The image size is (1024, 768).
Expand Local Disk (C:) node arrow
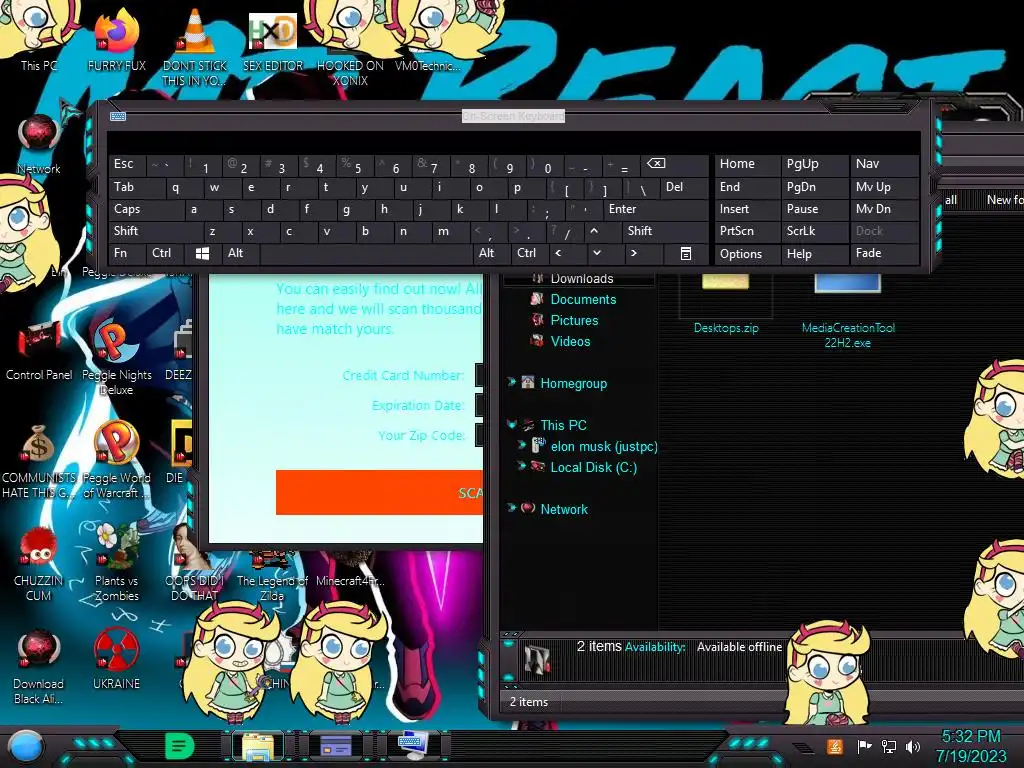pyautogui.click(x=521, y=466)
